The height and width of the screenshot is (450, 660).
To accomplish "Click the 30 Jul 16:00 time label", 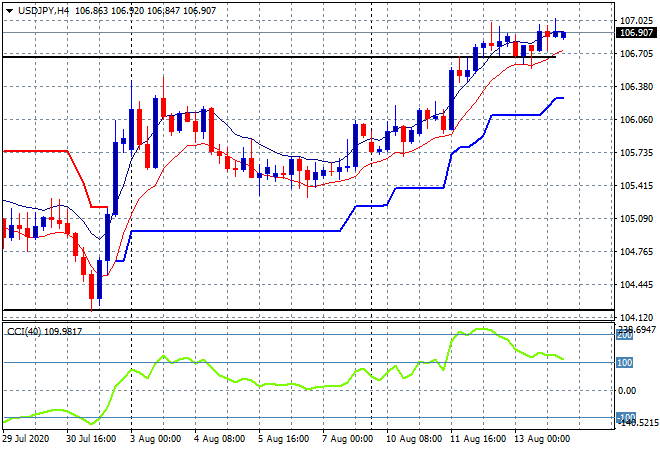I will 91,439.
